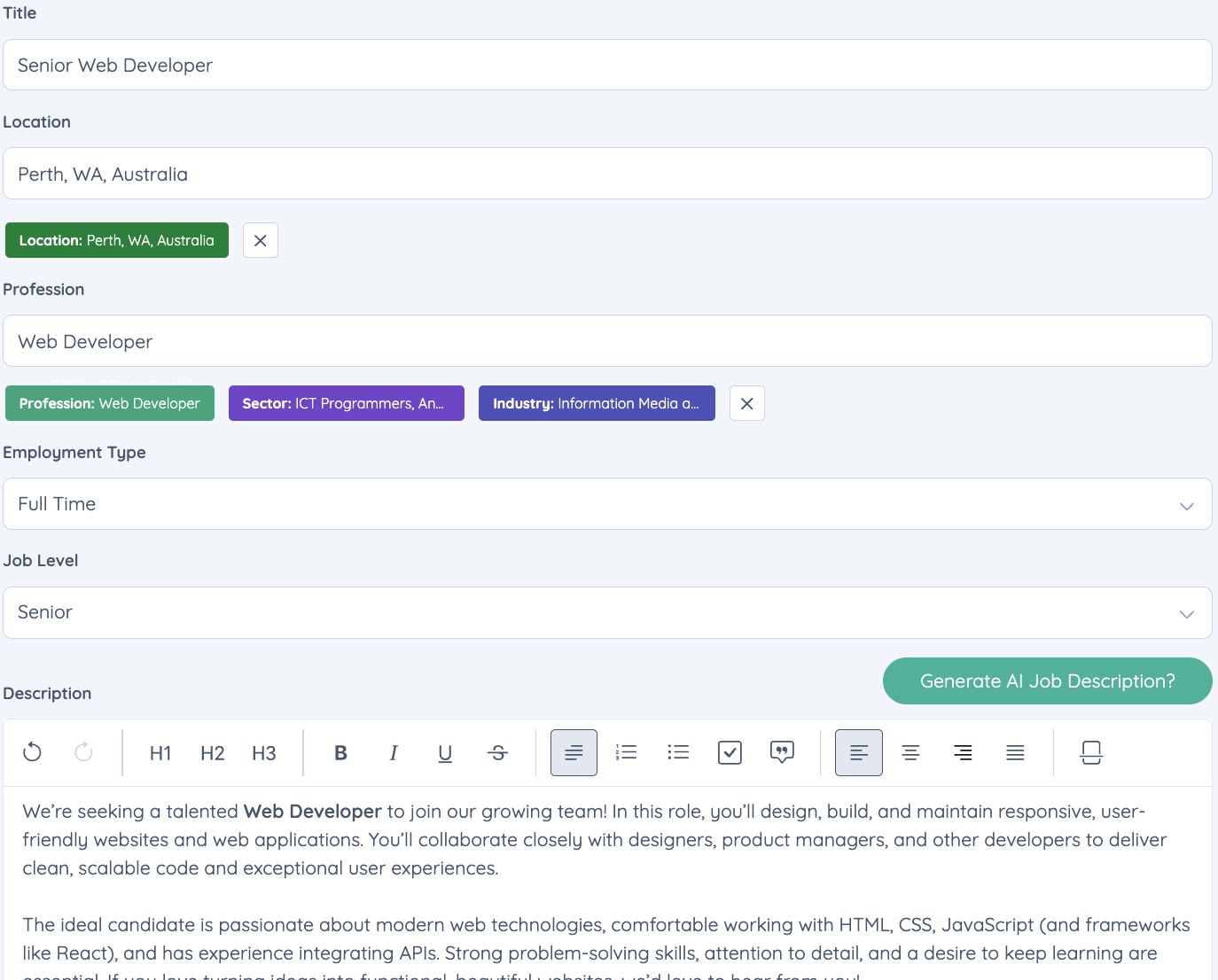This screenshot has height=980, width=1218.
Task: Insert a bullet list in the description
Action: (x=678, y=752)
